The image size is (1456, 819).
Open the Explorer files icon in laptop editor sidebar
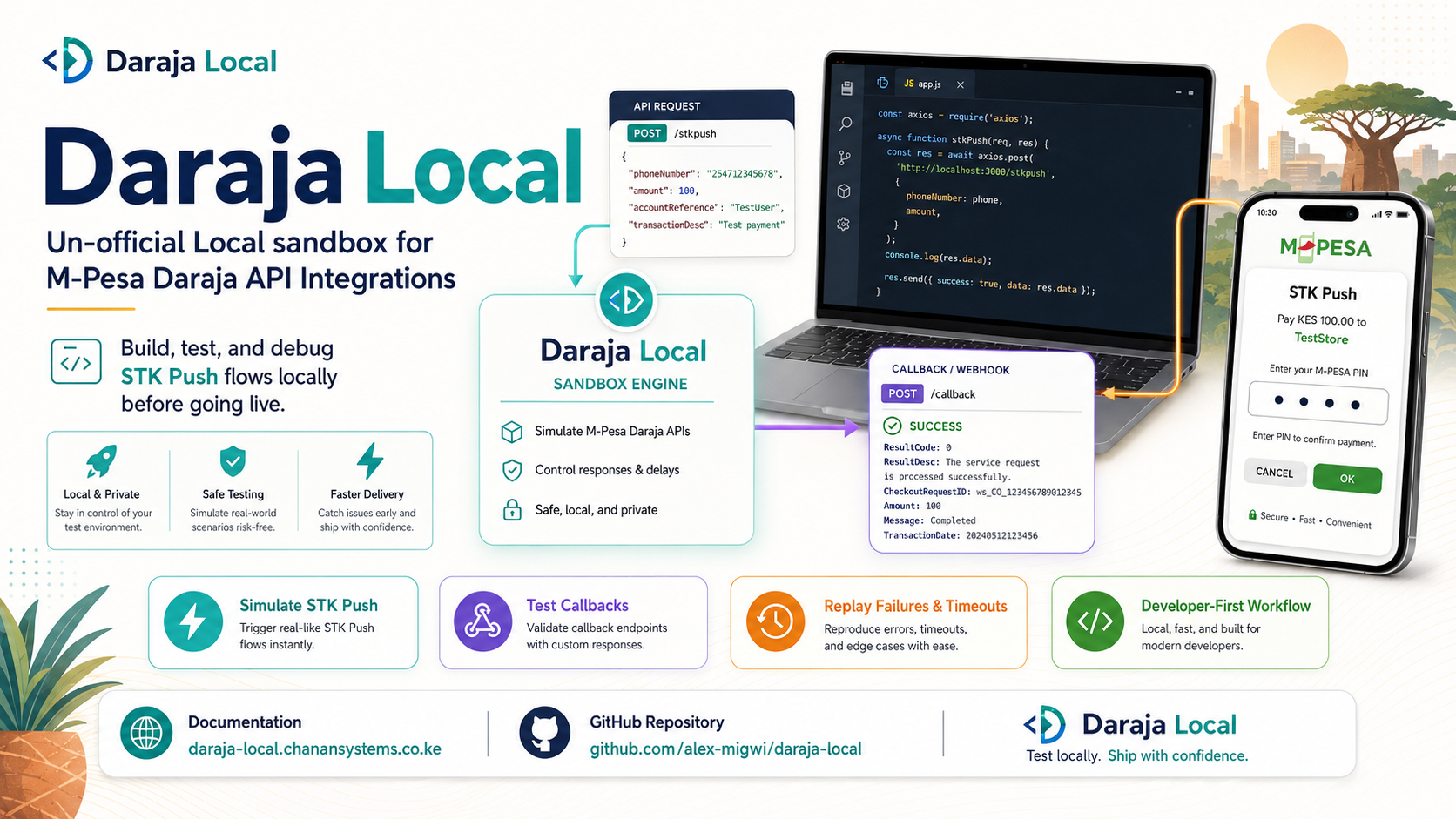click(846, 89)
